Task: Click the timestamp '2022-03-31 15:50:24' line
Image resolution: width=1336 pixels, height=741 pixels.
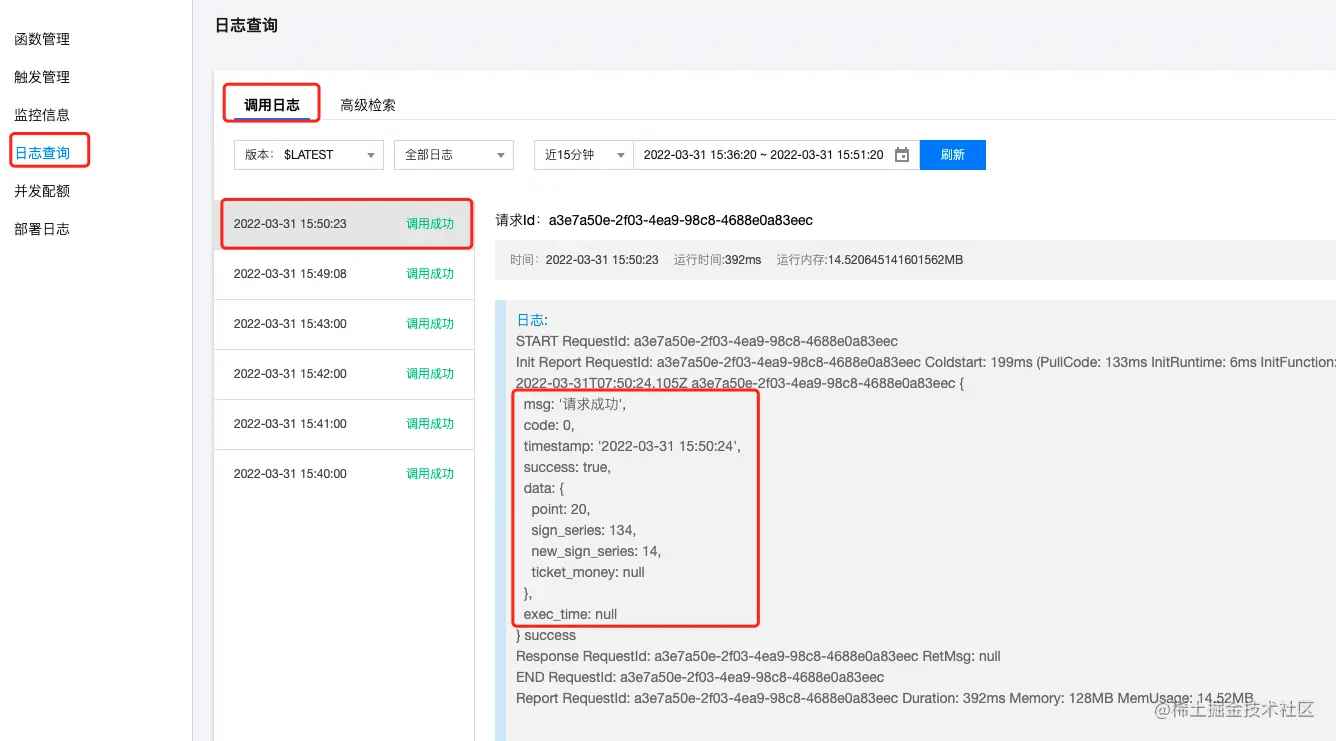Action: [632, 446]
